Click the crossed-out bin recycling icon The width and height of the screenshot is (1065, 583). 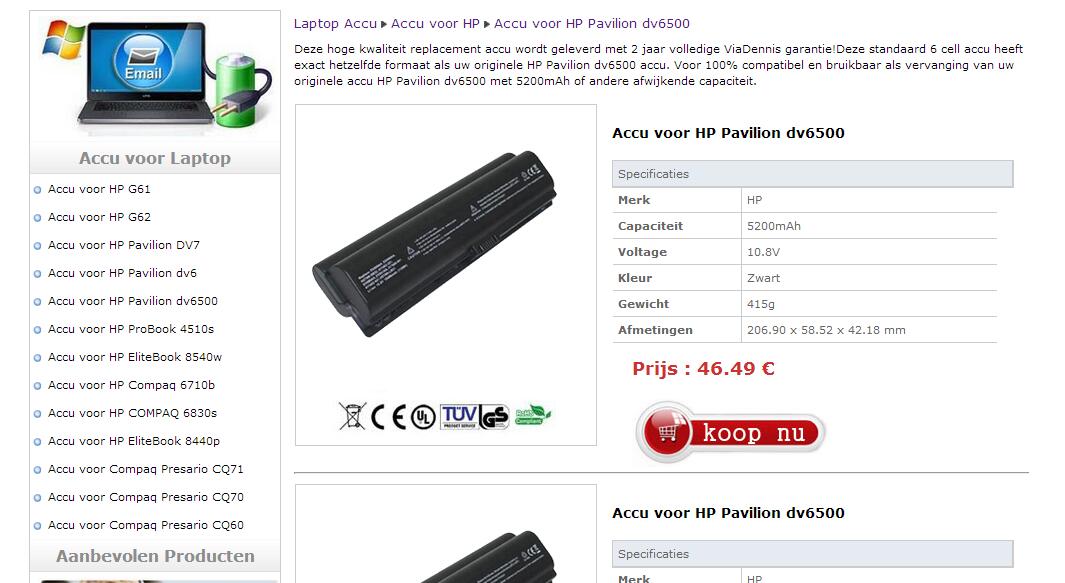(352, 416)
